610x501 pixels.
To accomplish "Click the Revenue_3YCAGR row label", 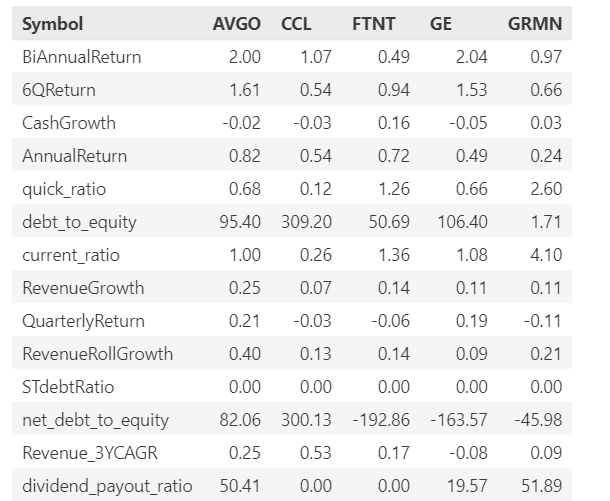I will [90, 453].
